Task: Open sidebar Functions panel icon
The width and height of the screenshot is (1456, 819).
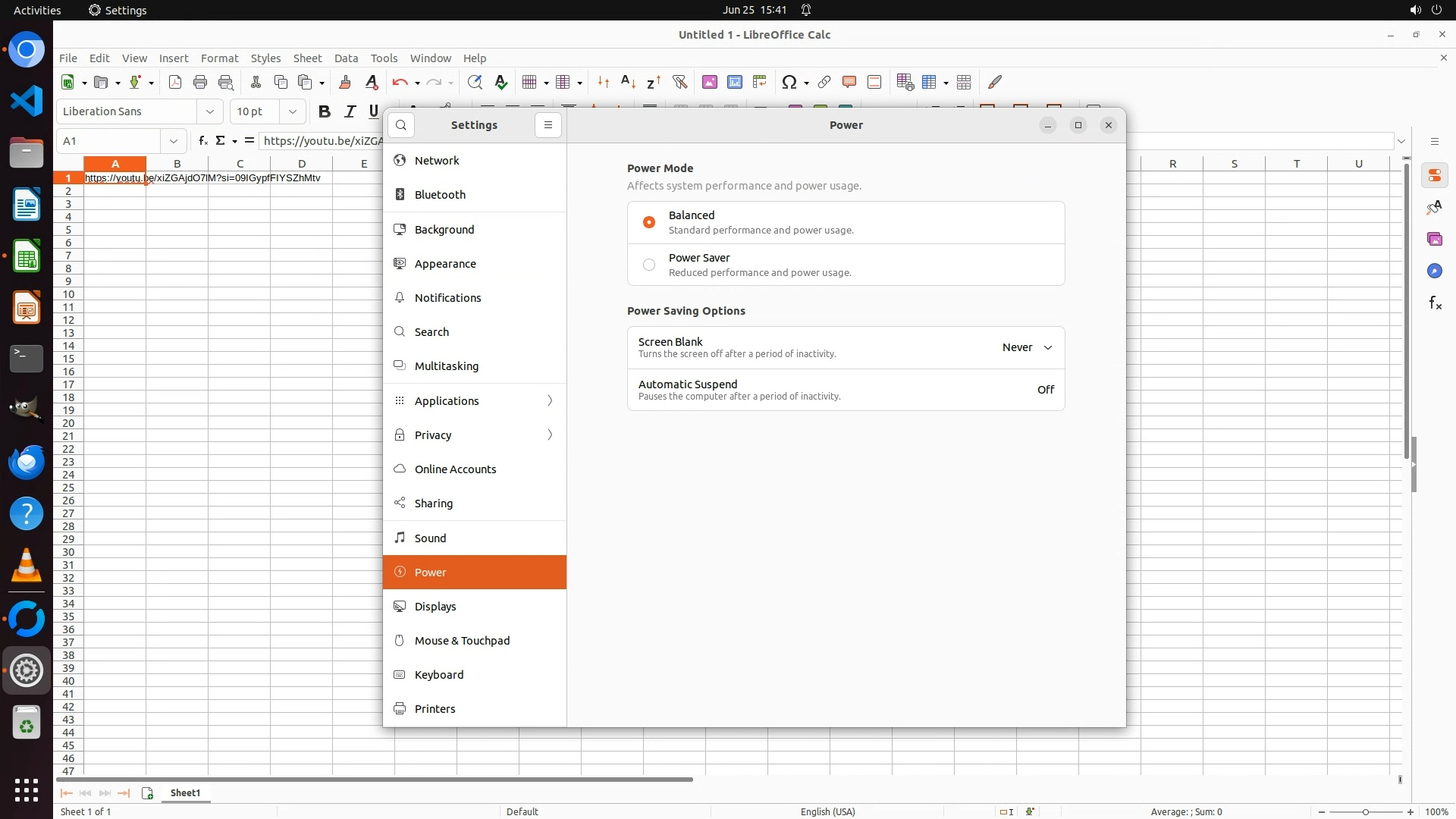Action: [x=1435, y=303]
